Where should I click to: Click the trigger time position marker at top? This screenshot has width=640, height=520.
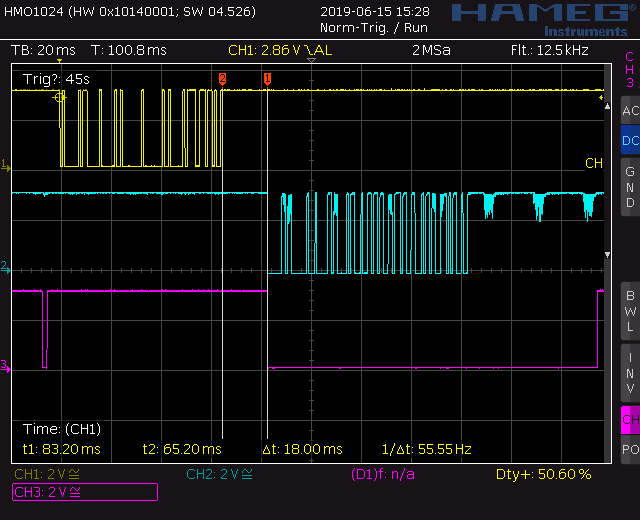(59, 63)
